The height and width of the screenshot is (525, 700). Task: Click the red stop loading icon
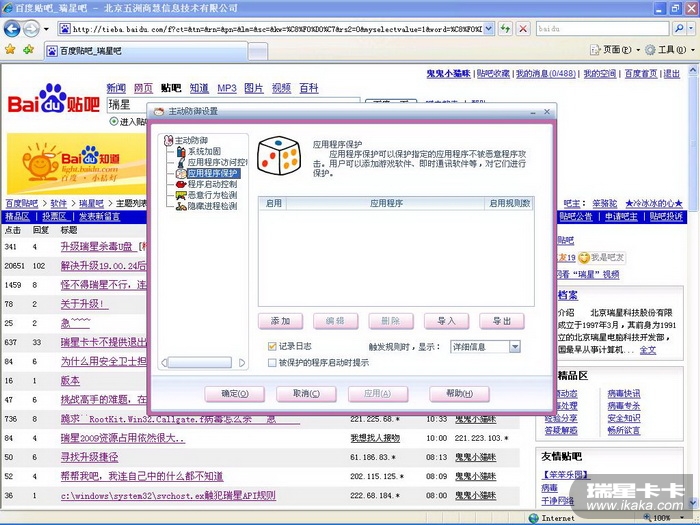coord(523,29)
